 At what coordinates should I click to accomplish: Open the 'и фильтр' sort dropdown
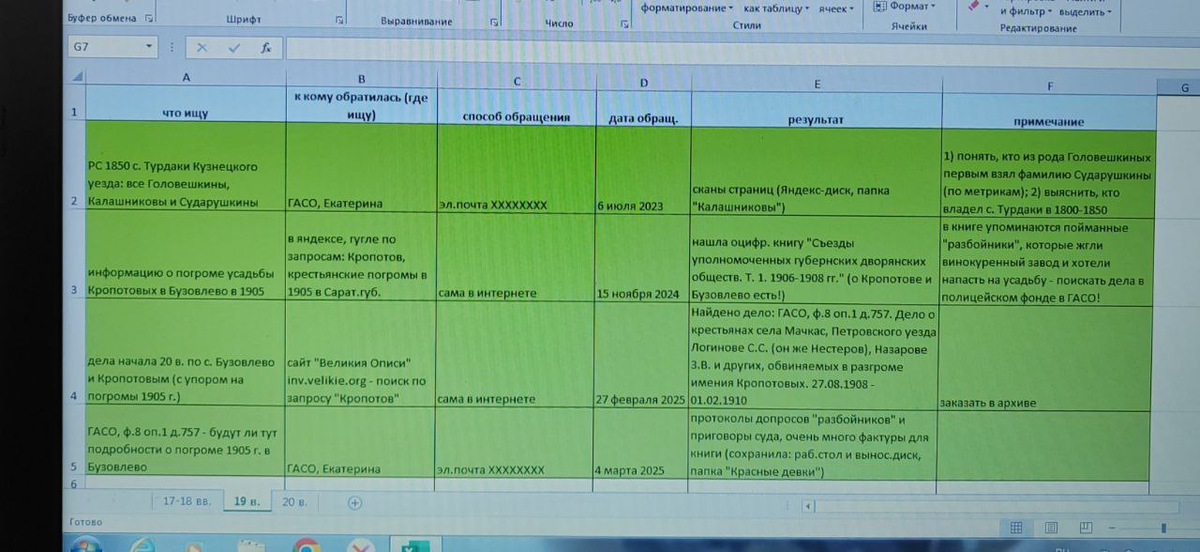1026,11
